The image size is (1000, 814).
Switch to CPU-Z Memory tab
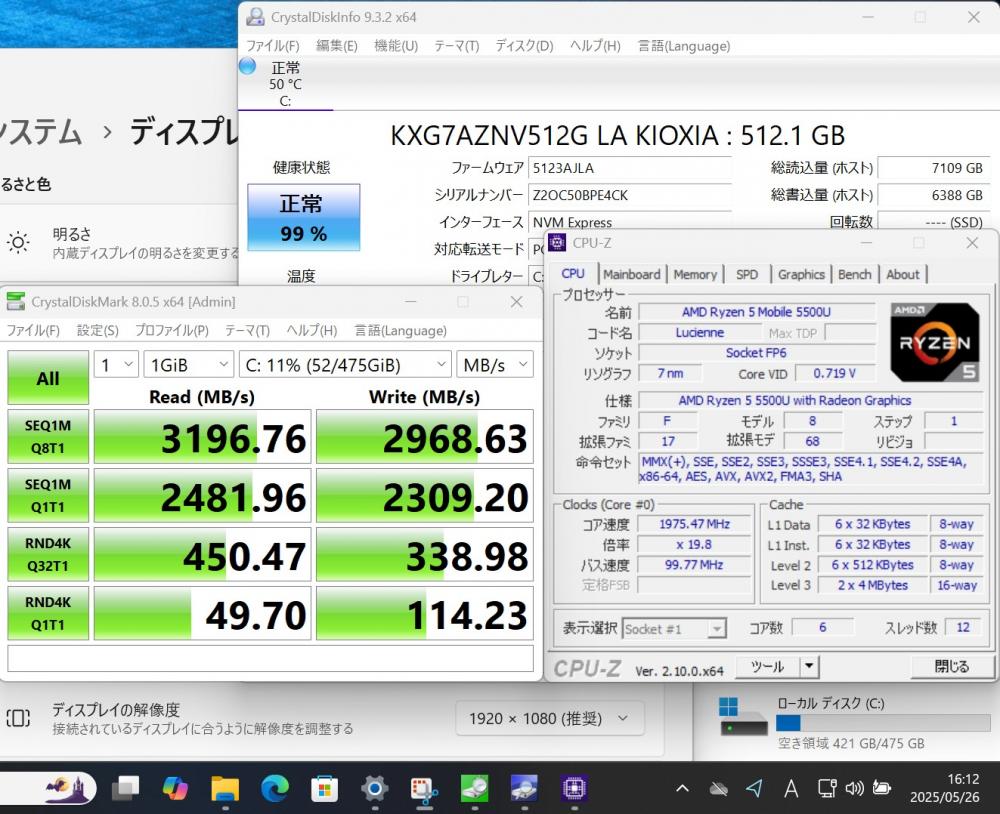pos(695,274)
